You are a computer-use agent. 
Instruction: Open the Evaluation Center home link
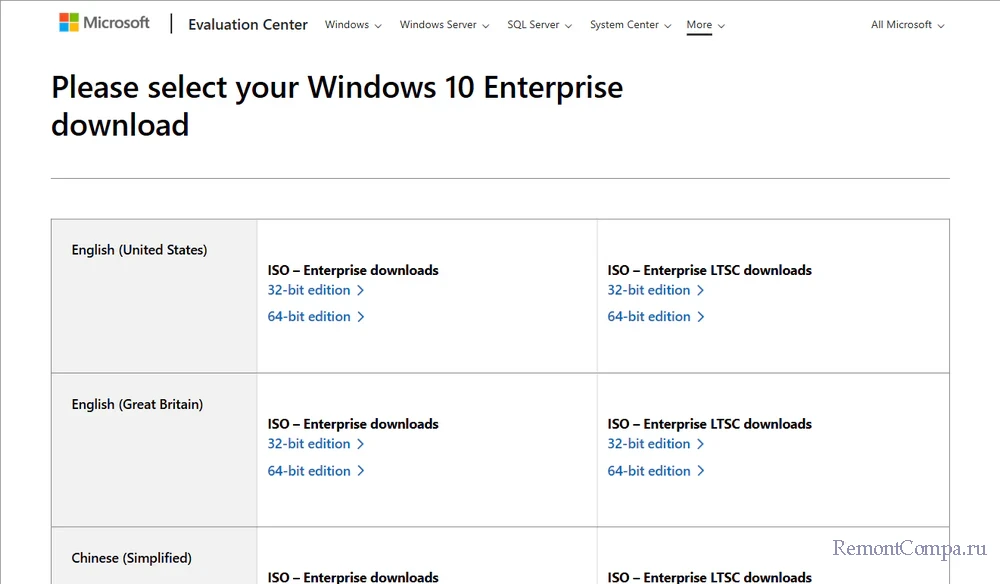[248, 24]
